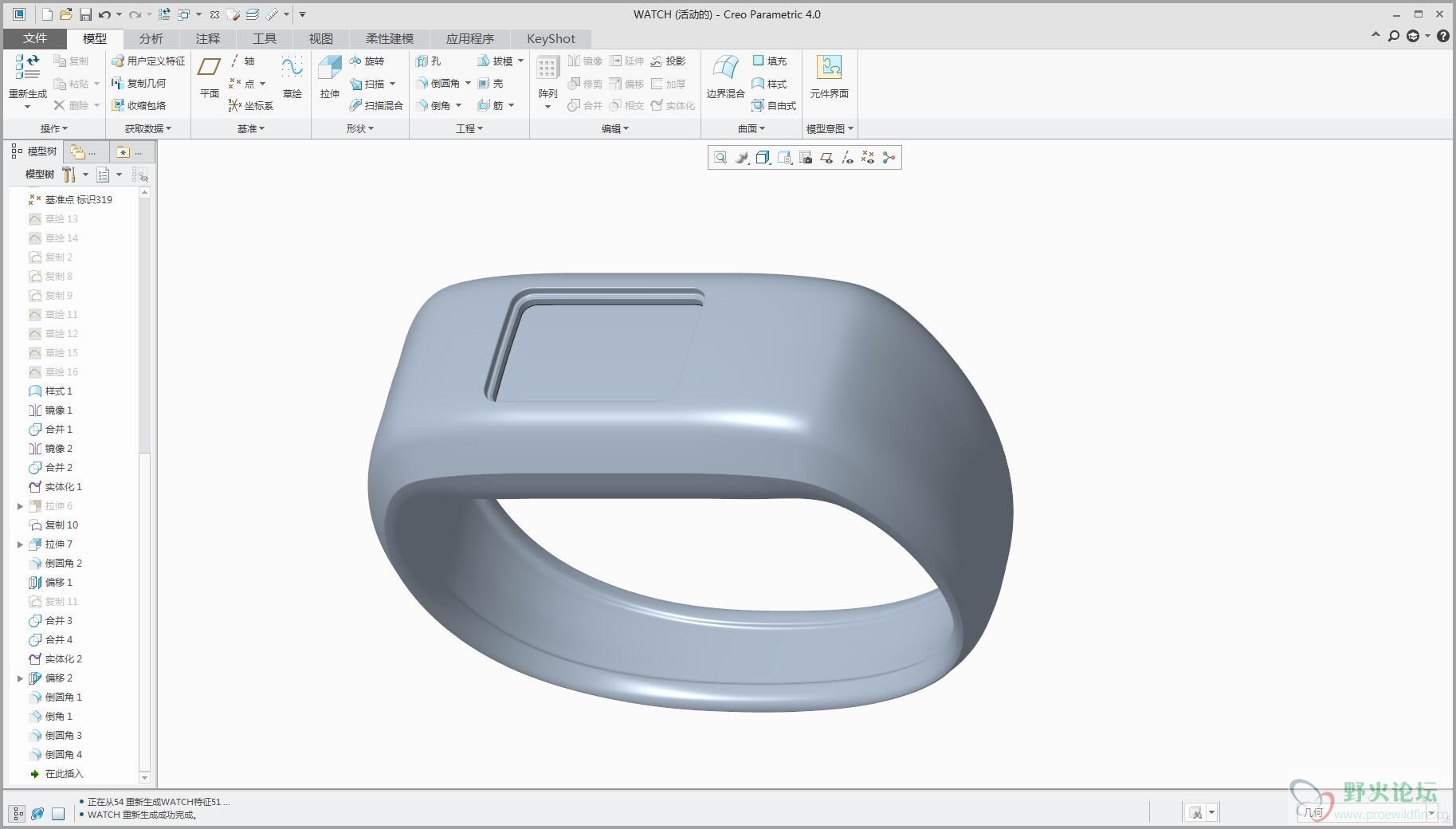Viewport: 1456px width, 829px height.
Task: Click the 收缩包络 (Shrinkwrap) tool
Action: (139, 105)
